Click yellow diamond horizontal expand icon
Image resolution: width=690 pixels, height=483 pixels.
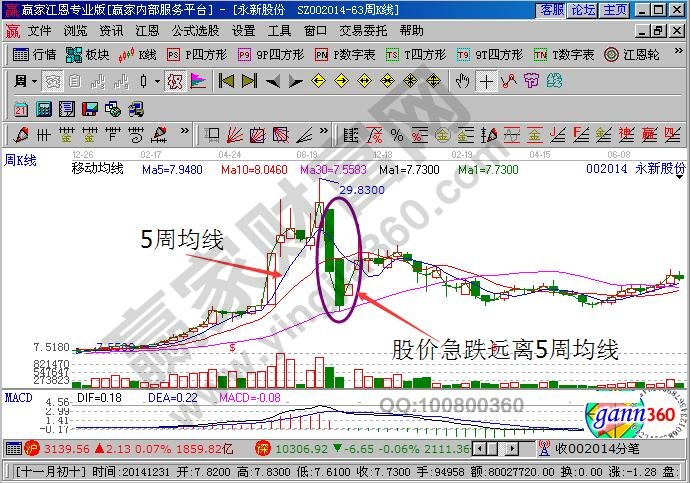pos(364,81)
